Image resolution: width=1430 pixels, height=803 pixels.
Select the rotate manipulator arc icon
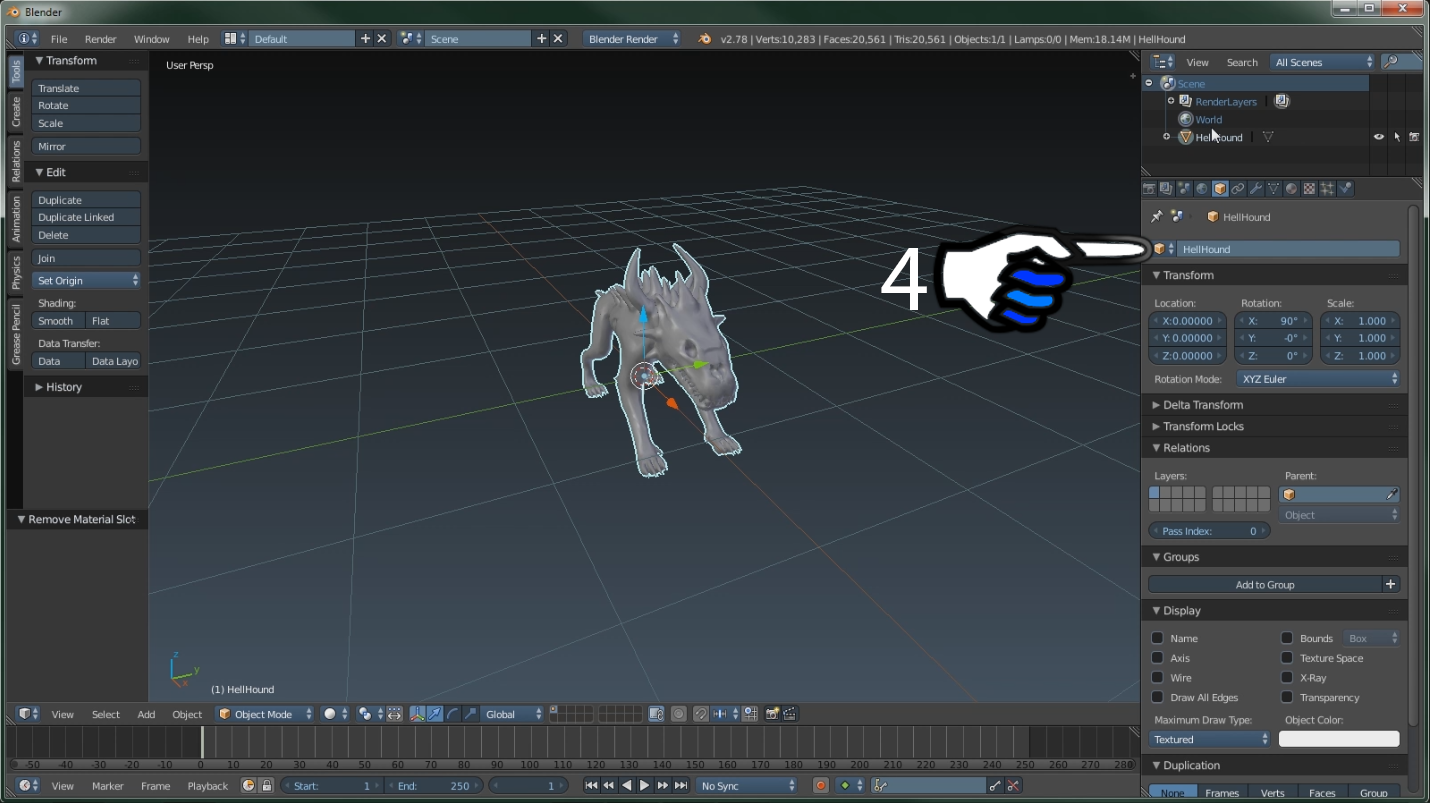453,714
